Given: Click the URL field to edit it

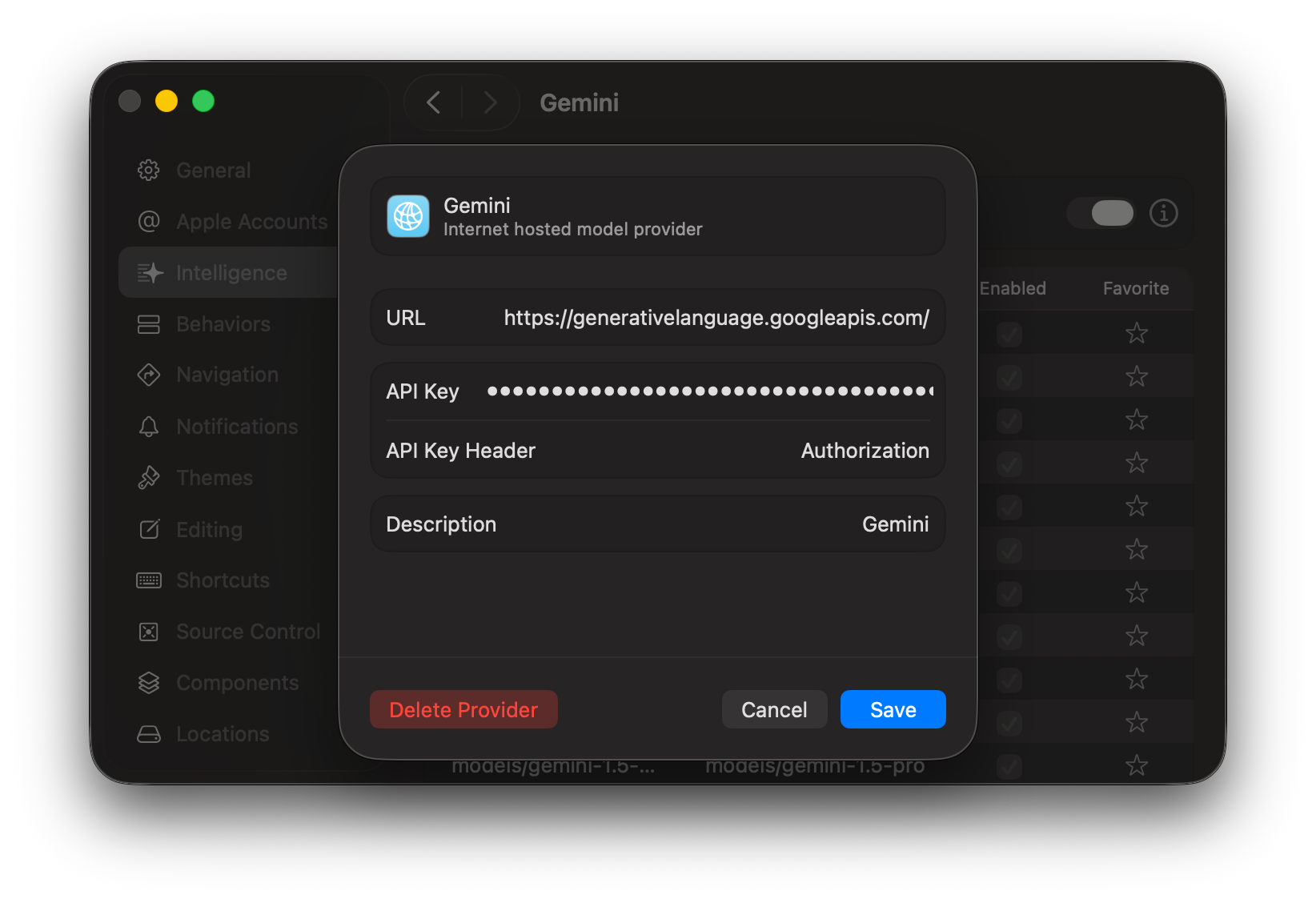Looking at the screenshot, I should coord(716,317).
